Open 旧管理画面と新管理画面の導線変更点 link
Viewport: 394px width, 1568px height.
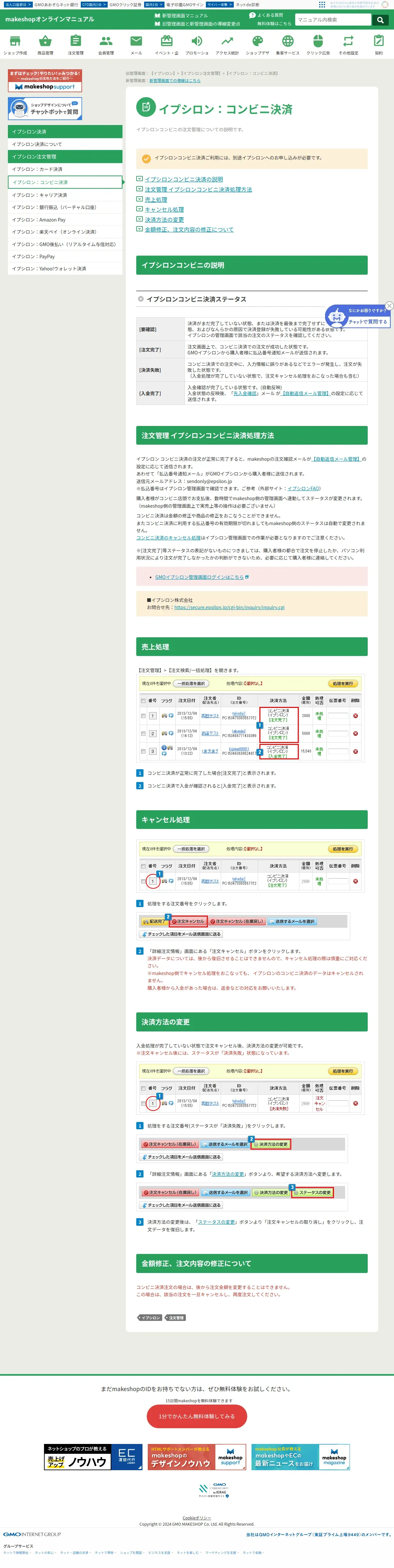point(197,24)
